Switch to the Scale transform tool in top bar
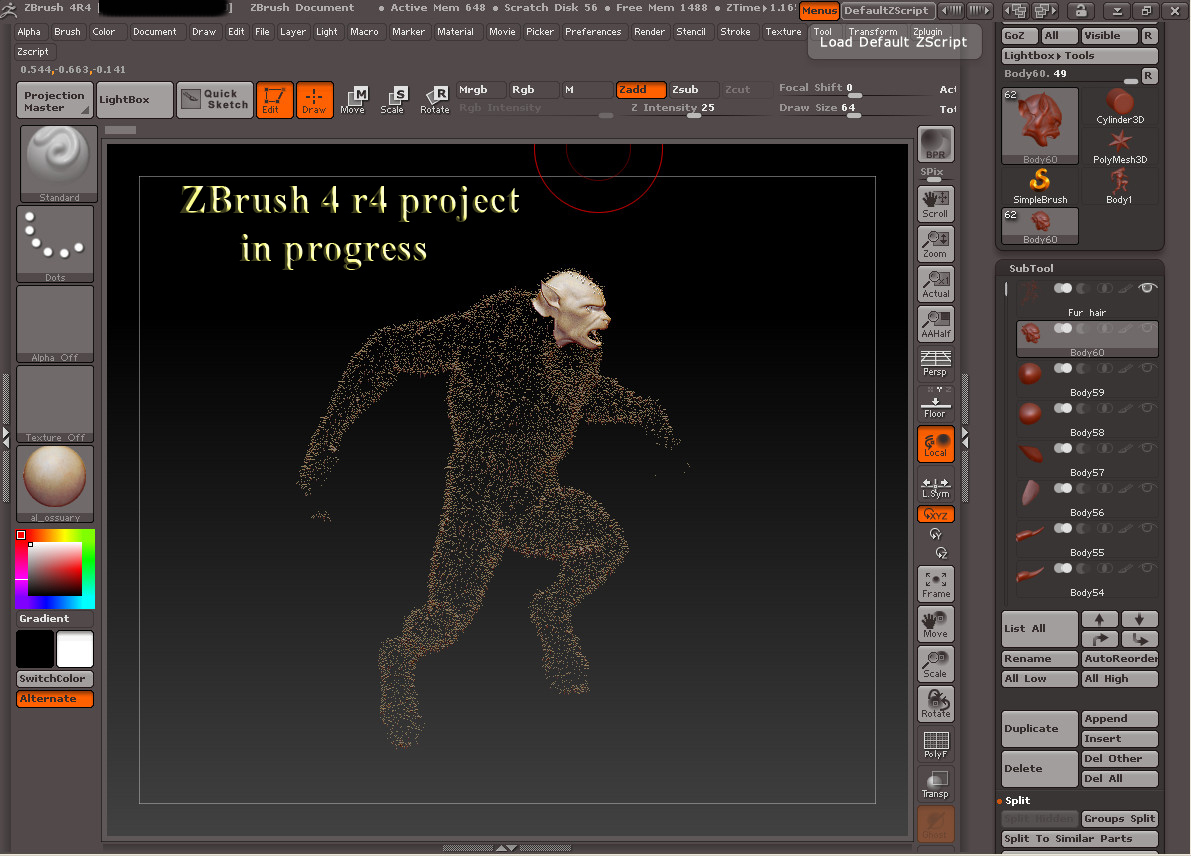1191x856 pixels. (393, 99)
